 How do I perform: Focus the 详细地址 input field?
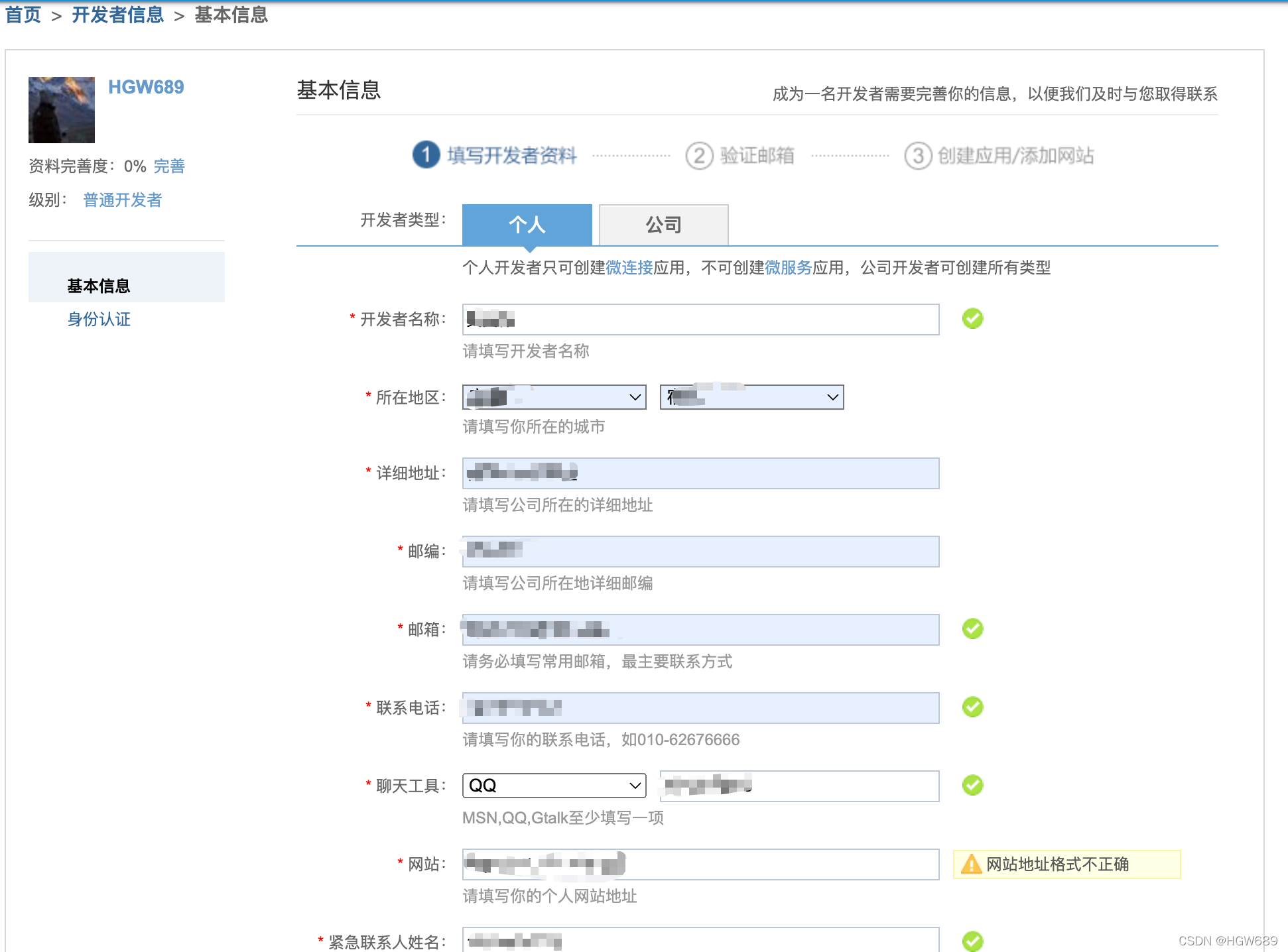[x=701, y=473]
